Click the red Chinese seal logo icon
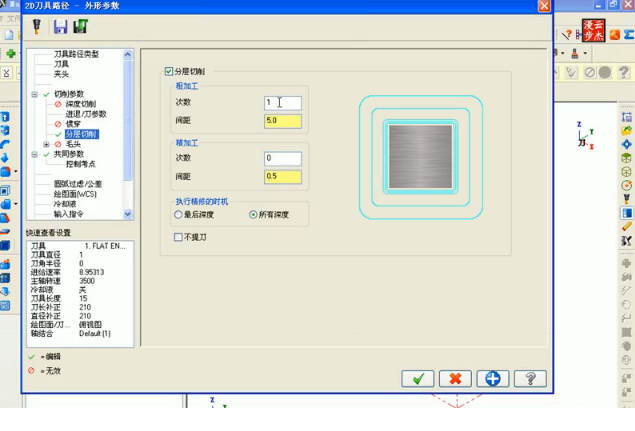The width and height of the screenshot is (635, 431). point(593,30)
